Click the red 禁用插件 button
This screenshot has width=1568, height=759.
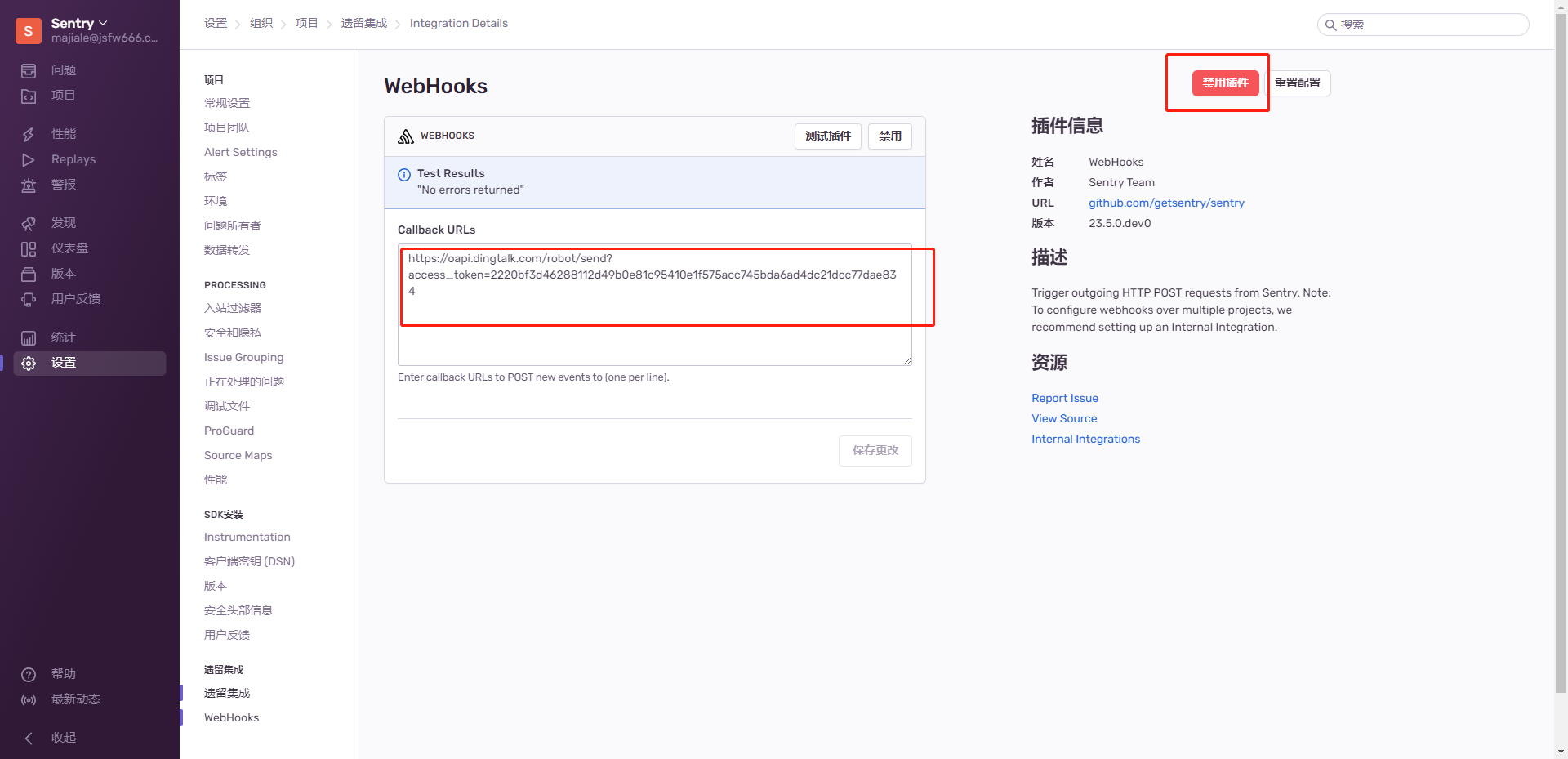(x=1225, y=83)
